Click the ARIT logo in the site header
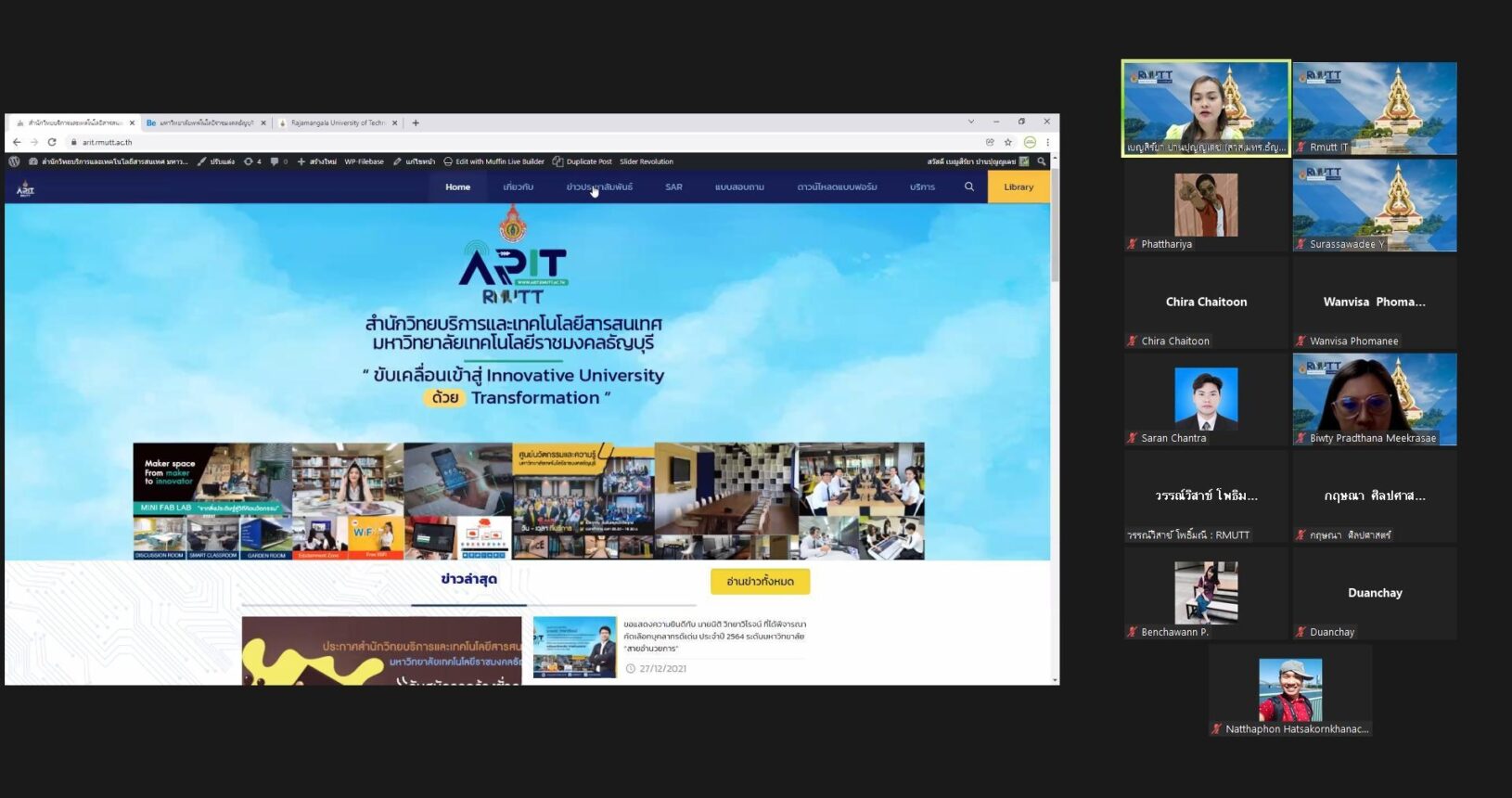 pyautogui.click(x=25, y=188)
